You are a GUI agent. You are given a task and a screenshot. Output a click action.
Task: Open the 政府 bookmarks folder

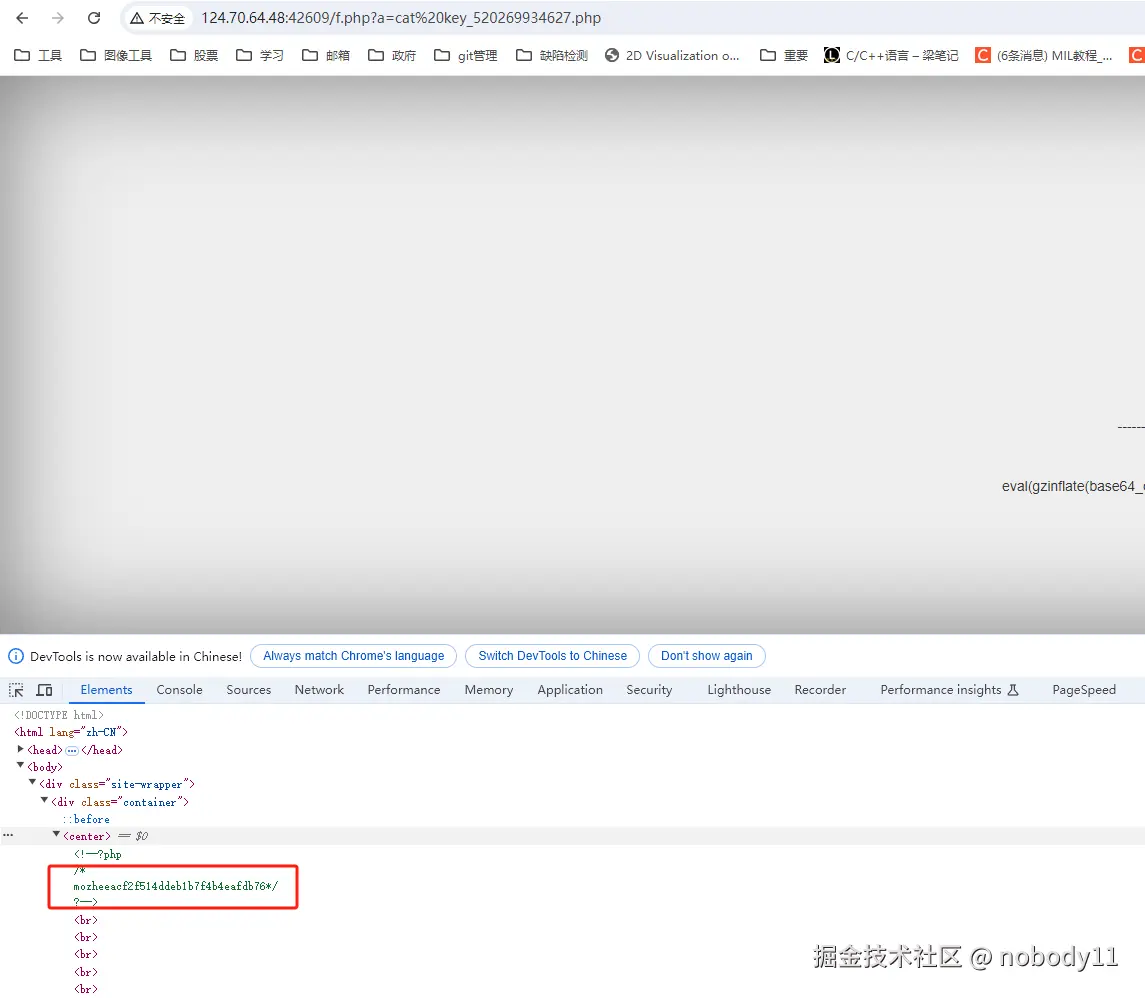coord(391,55)
